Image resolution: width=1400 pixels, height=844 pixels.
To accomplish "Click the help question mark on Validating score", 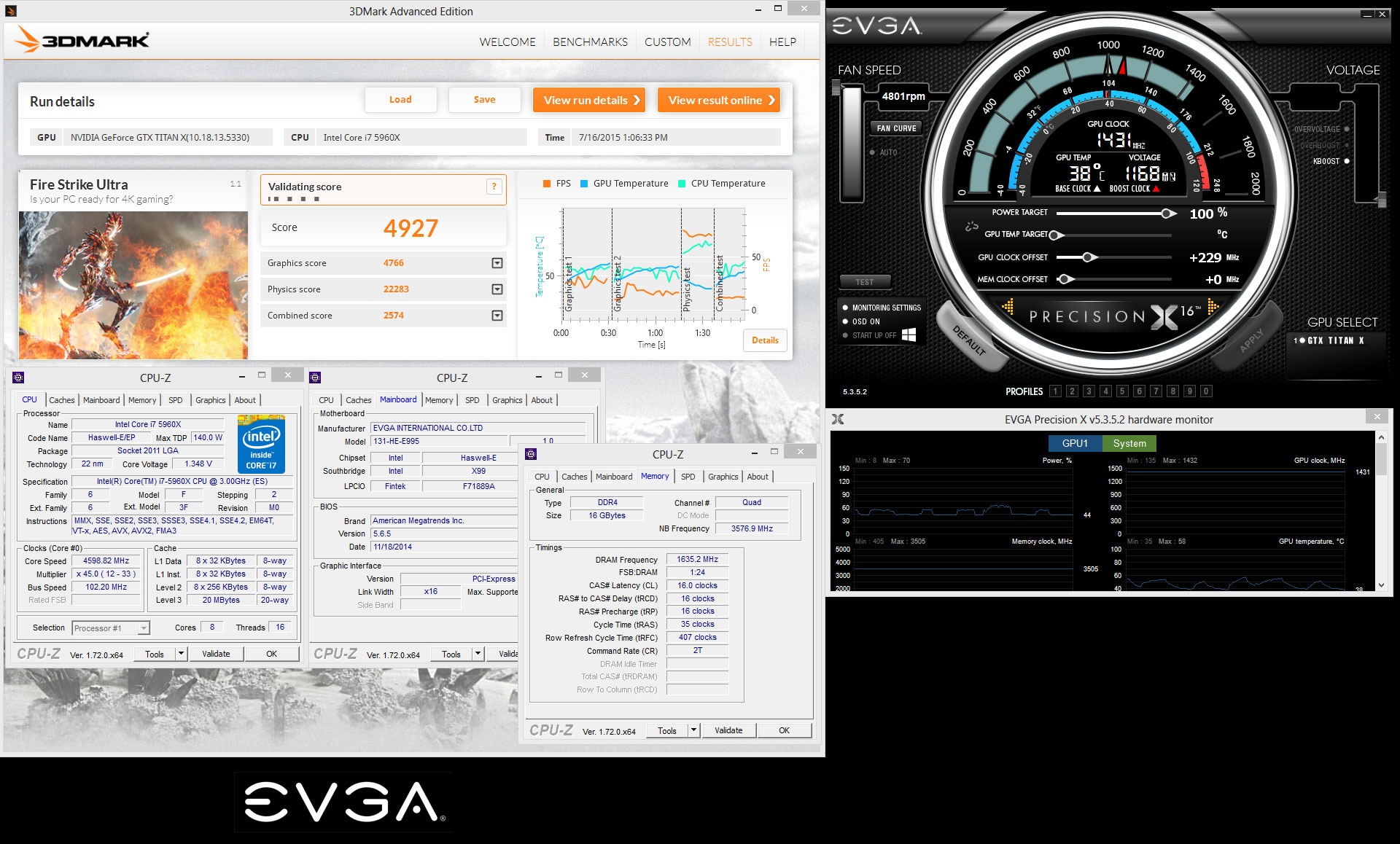I will (494, 187).
